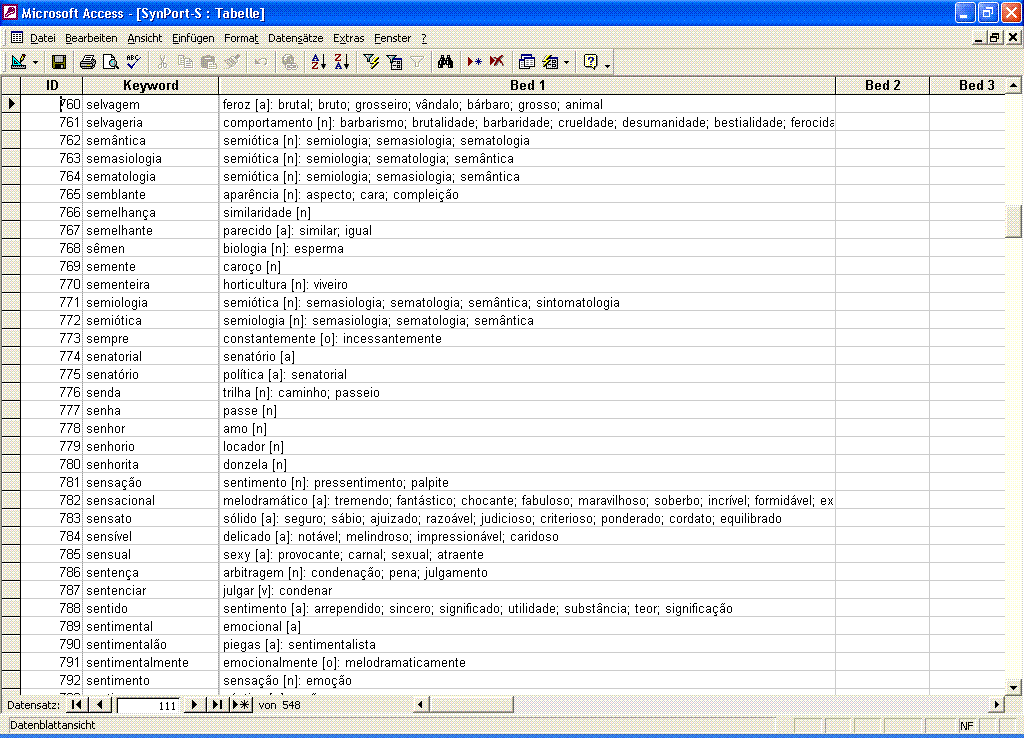Viewport: 1024px width, 738px height.
Task: Open the Extras menu
Action: 348,38
